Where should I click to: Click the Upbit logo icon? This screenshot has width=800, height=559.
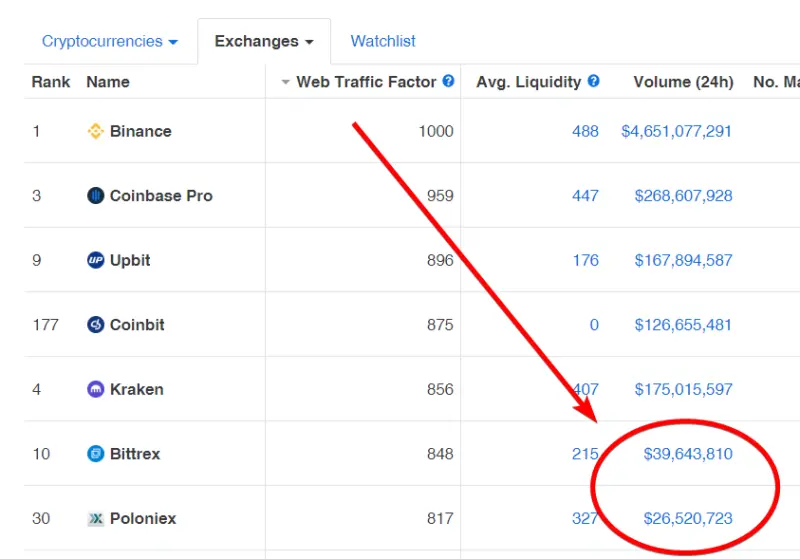click(x=95, y=260)
